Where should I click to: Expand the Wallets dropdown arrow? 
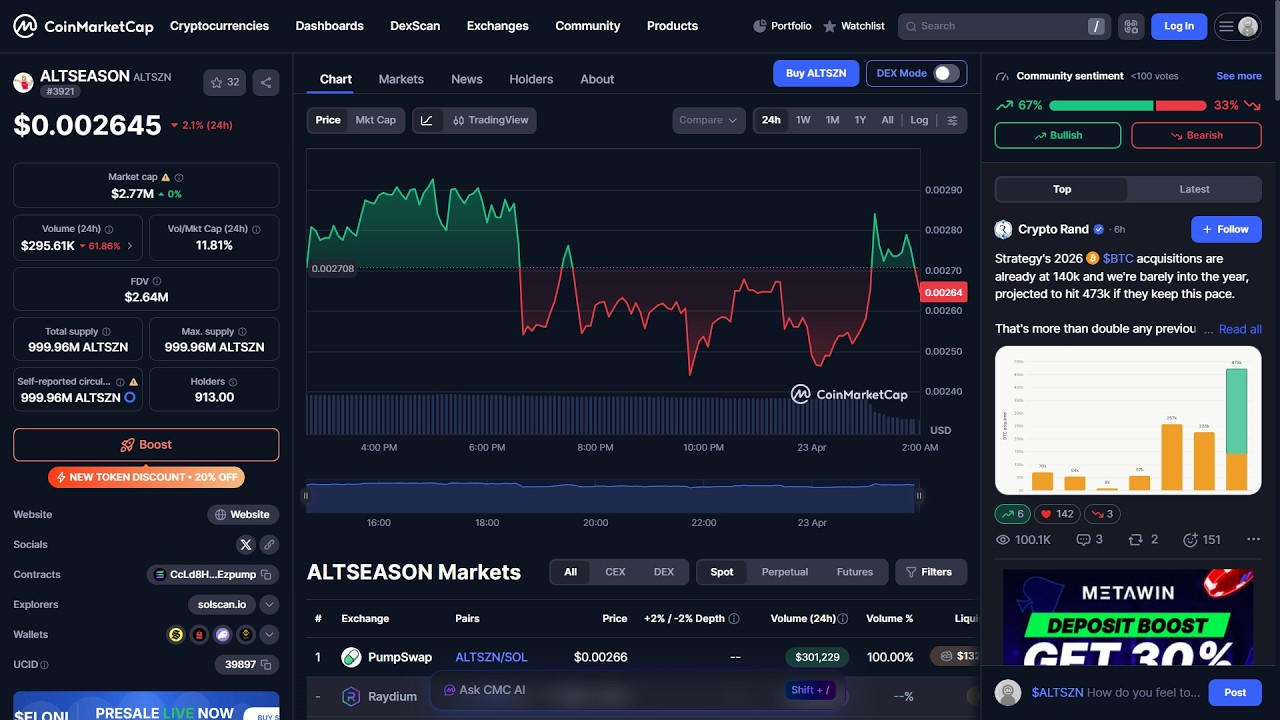pyautogui.click(x=269, y=634)
